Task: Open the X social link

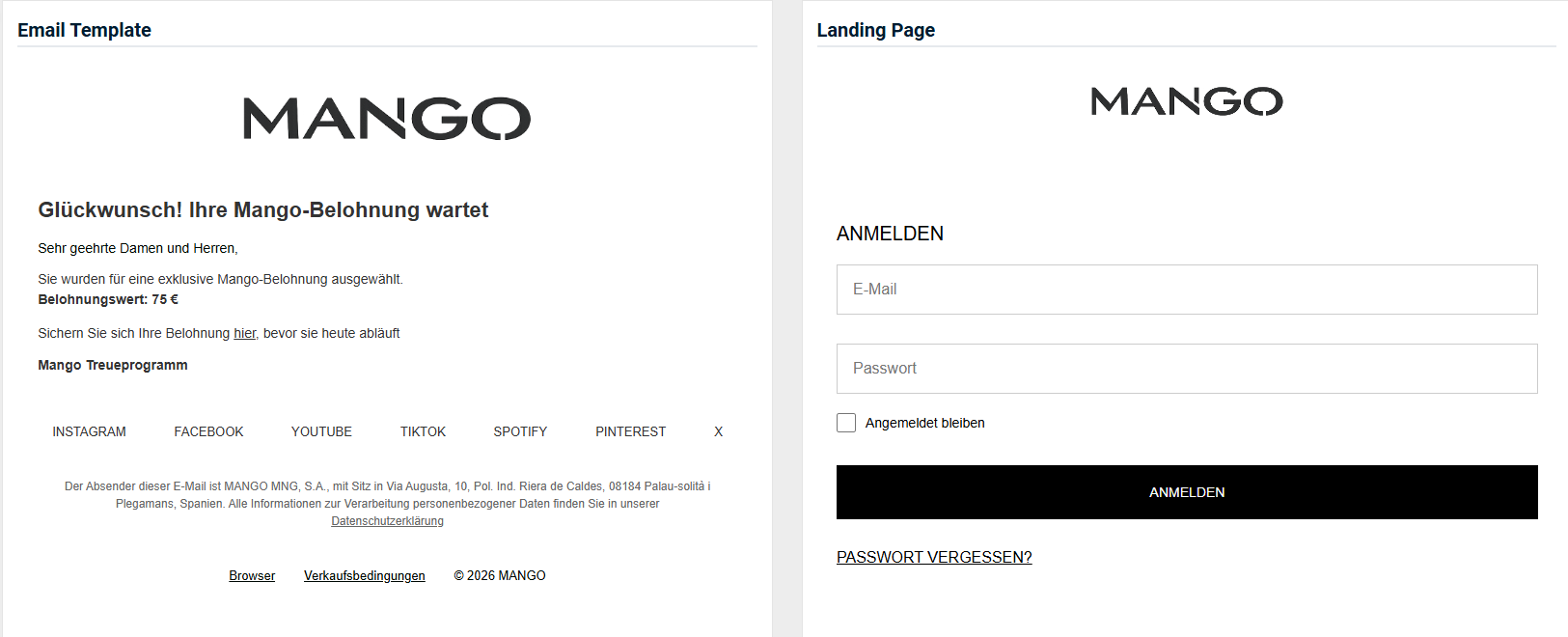Action: (x=718, y=431)
